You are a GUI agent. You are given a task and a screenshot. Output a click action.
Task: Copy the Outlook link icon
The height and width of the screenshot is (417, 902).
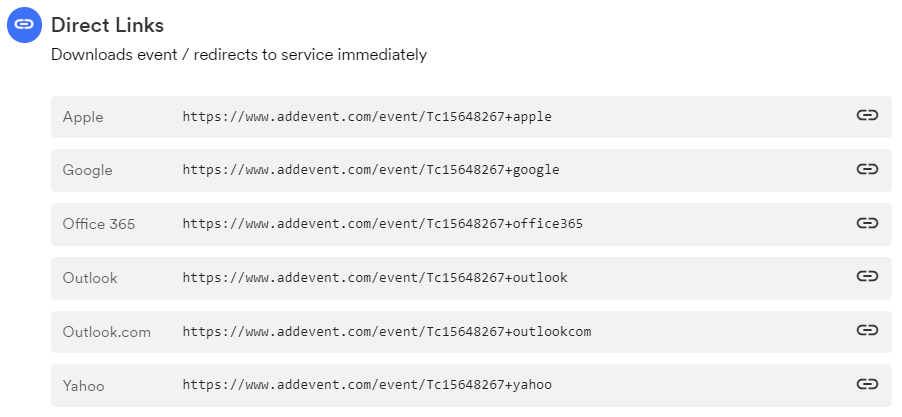(x=867, y=276)
